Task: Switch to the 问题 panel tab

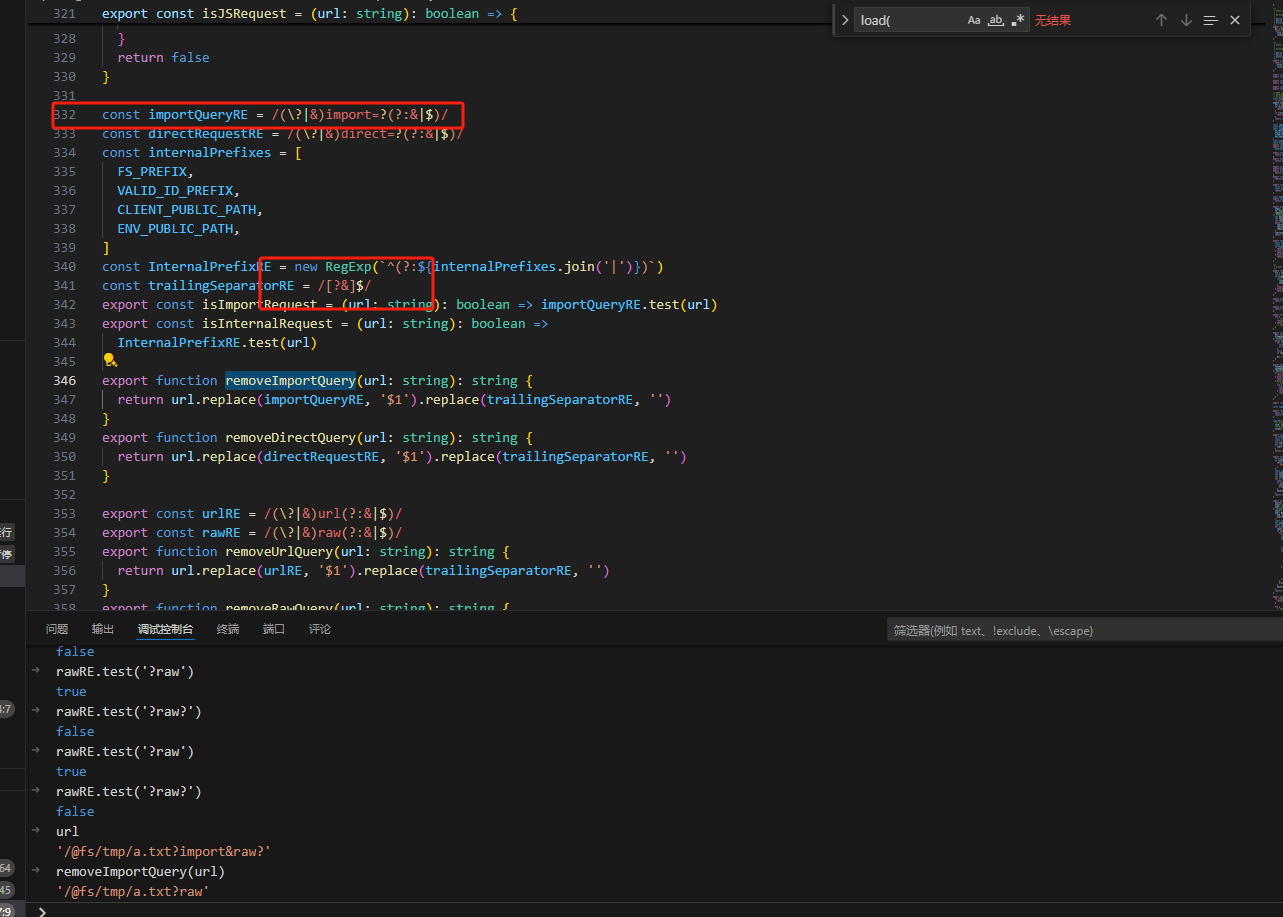Action: [57, 629]
